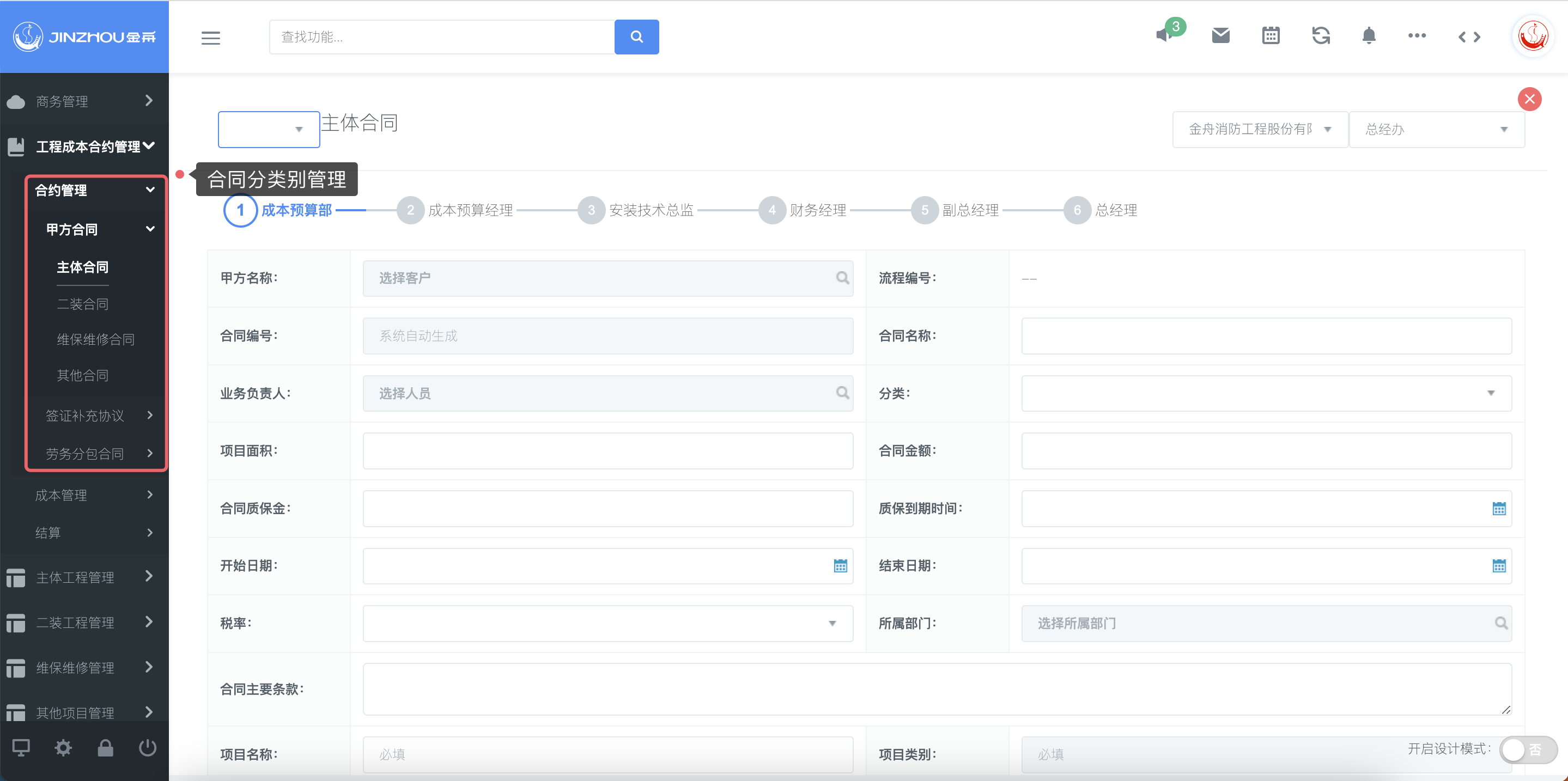
Task: Click the blue search button
Action: (x=636, y=37)
